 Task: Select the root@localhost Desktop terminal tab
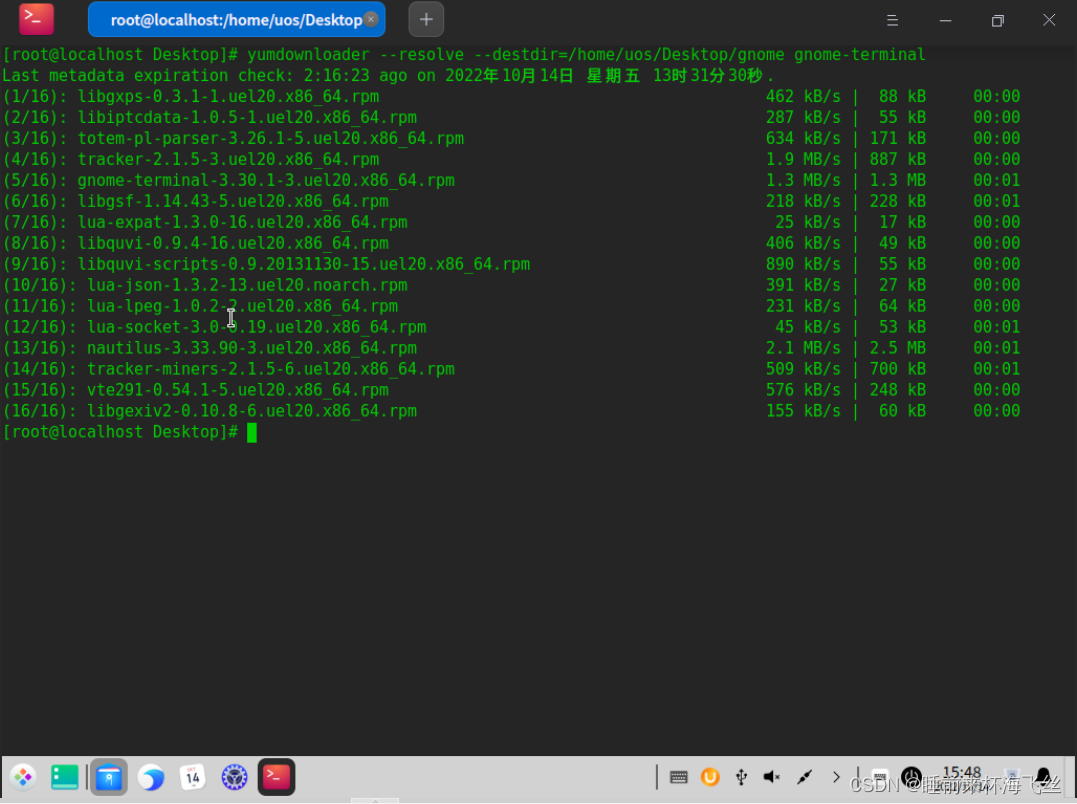[229, 19]
